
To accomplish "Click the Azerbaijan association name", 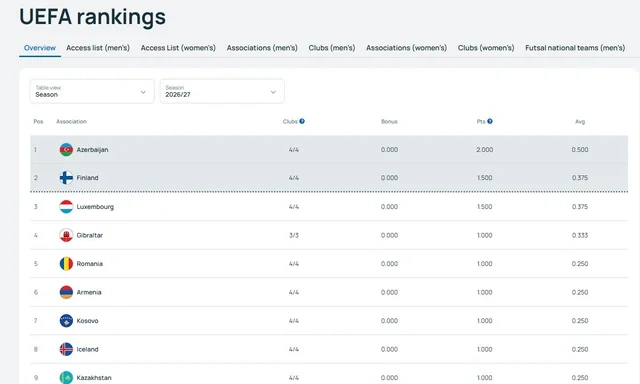I will click(92, 150).
